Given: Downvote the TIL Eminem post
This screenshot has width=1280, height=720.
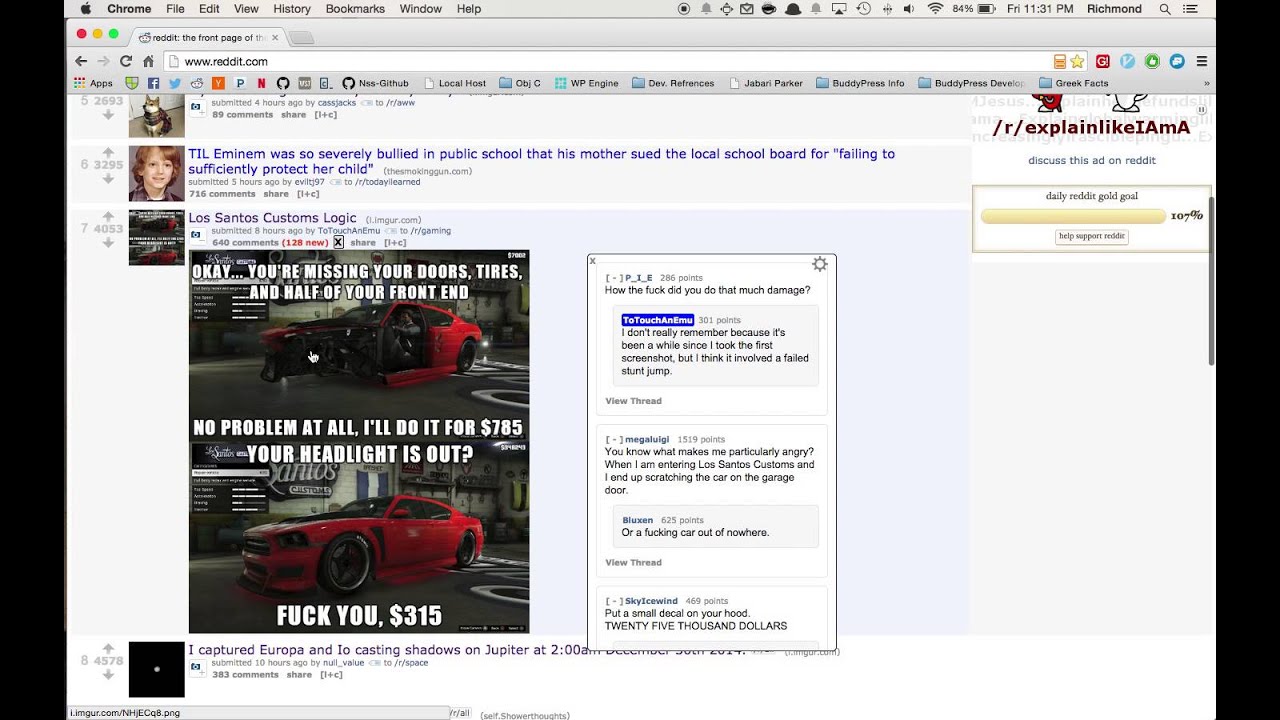Looking at the screenshot, I should 108,179.
